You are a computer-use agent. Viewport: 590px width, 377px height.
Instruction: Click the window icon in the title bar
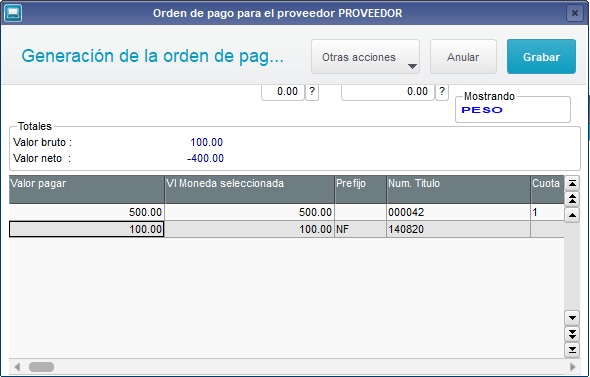13,13
